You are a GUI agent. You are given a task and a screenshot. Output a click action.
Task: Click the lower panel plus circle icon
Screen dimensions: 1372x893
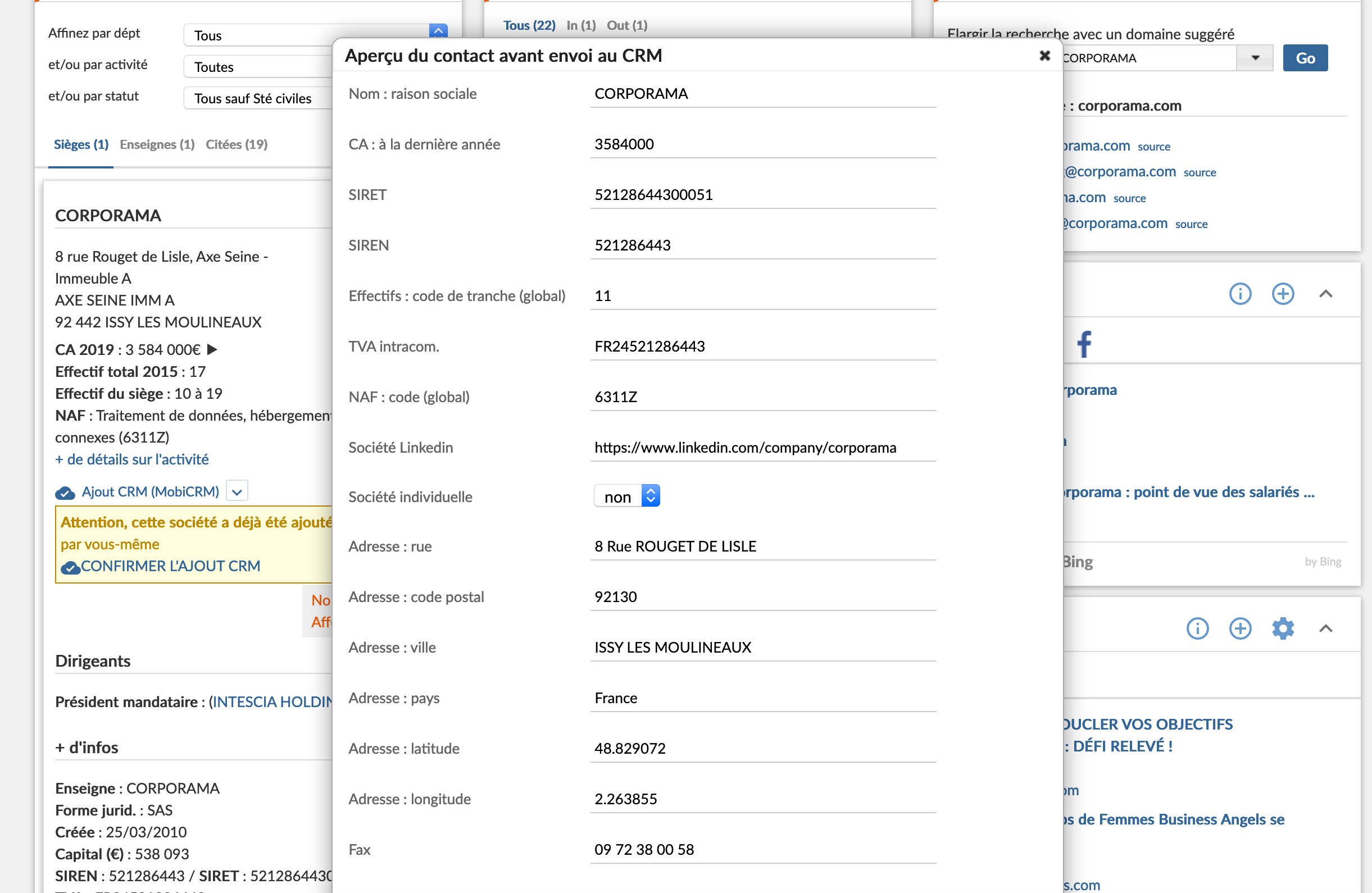(1240, 628)
